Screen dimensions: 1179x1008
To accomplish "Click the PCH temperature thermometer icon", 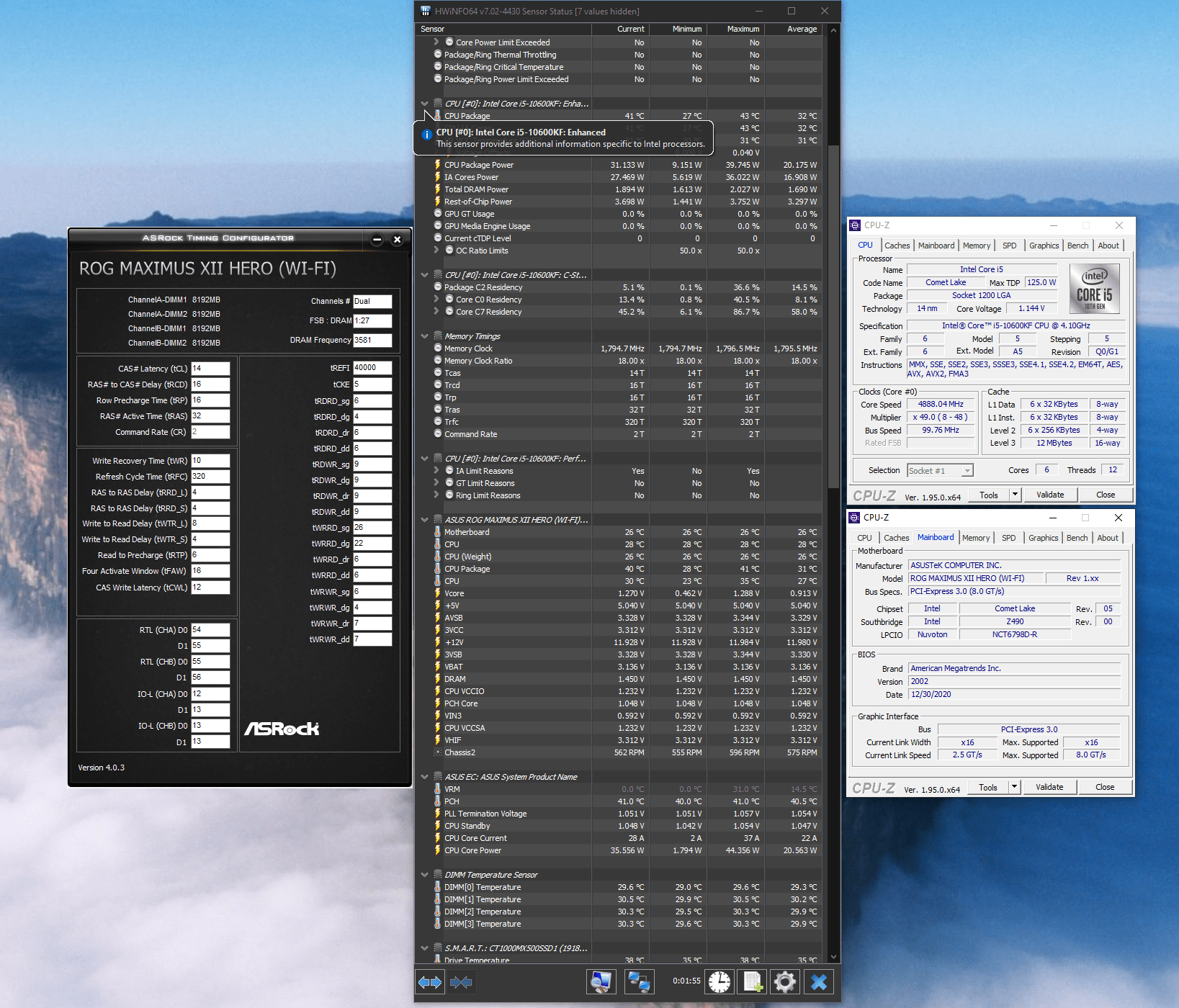I will (x=437, y=801).
